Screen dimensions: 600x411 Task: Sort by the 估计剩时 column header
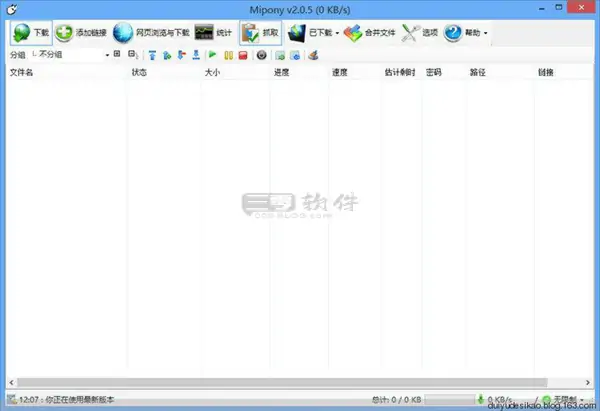click(x=400, y=72)
